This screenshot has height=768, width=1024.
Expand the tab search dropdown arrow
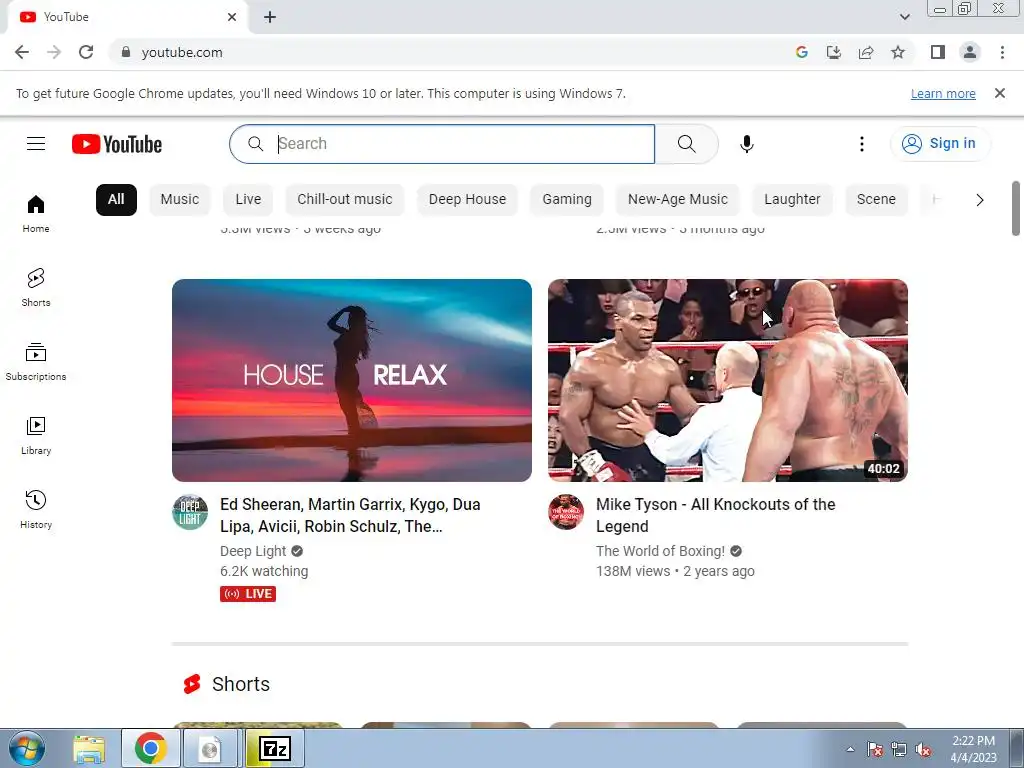[904, 17]
